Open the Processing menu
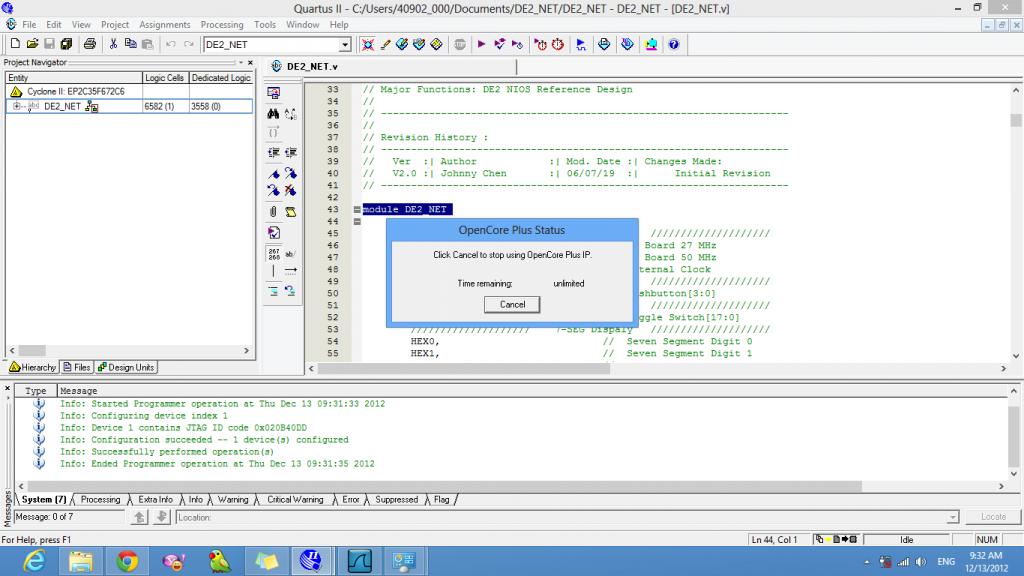This screenshot has height=576, width=1024. (222, 24)
